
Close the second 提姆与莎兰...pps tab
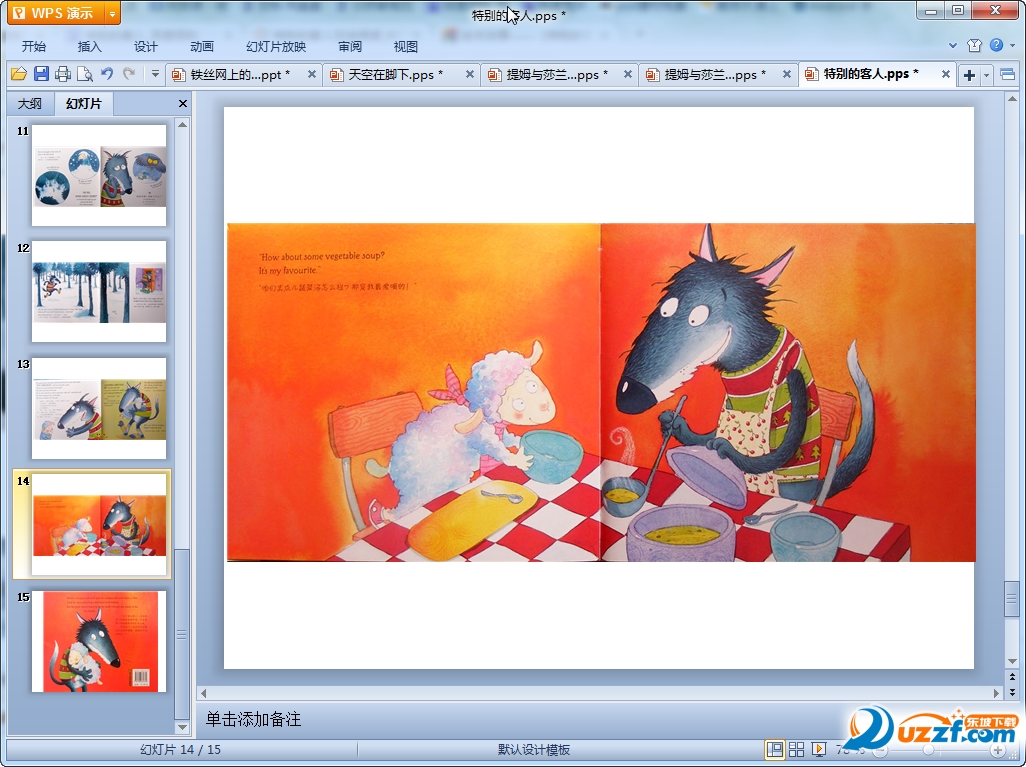pos(787,75)
